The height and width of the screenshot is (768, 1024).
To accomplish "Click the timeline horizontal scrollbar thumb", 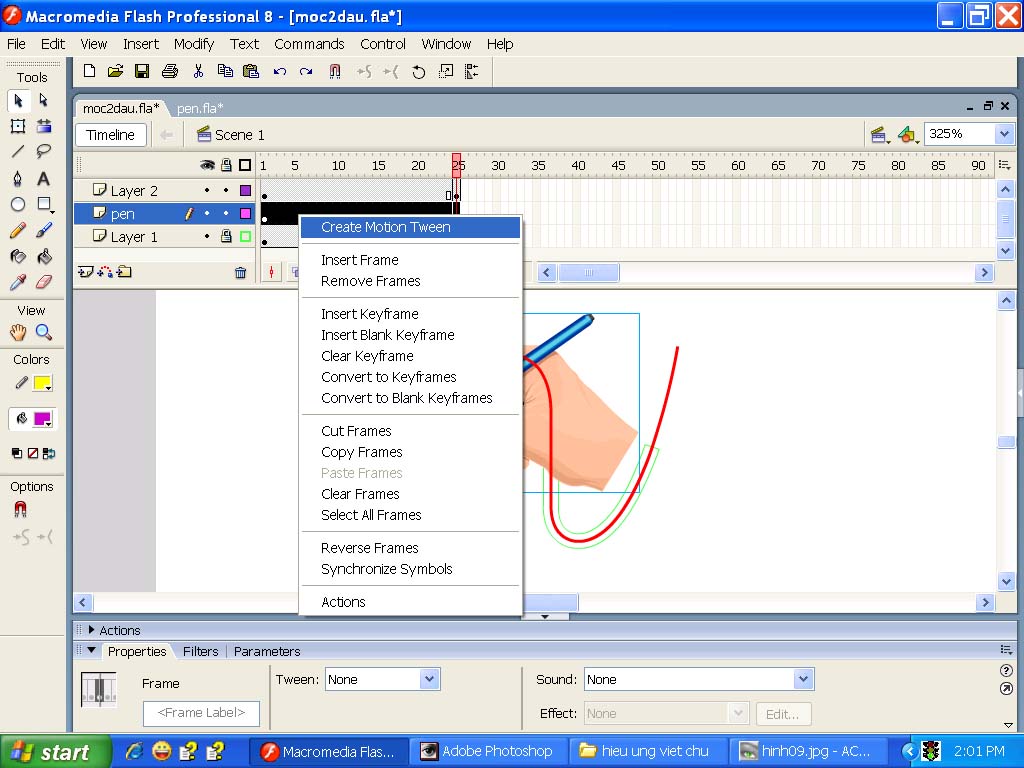I will click(589, 272).
